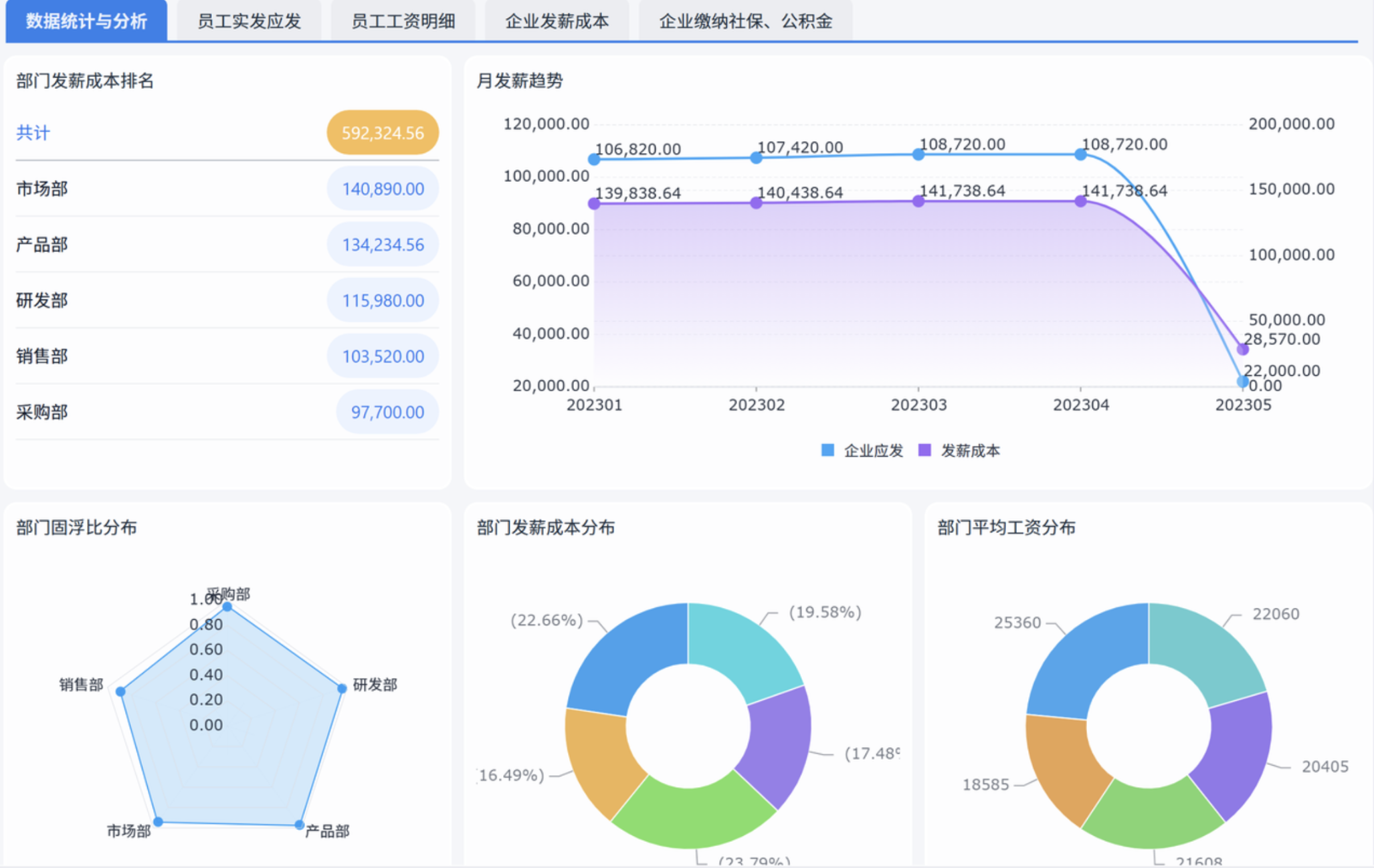1374x868 pixels.
Task: Open the 员工实发应发 tab
Action: pos(249,21)
